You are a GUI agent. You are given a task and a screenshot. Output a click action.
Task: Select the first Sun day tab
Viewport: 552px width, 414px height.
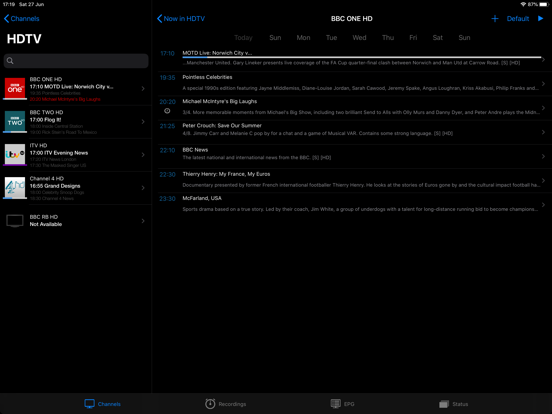tap(275, 38)
